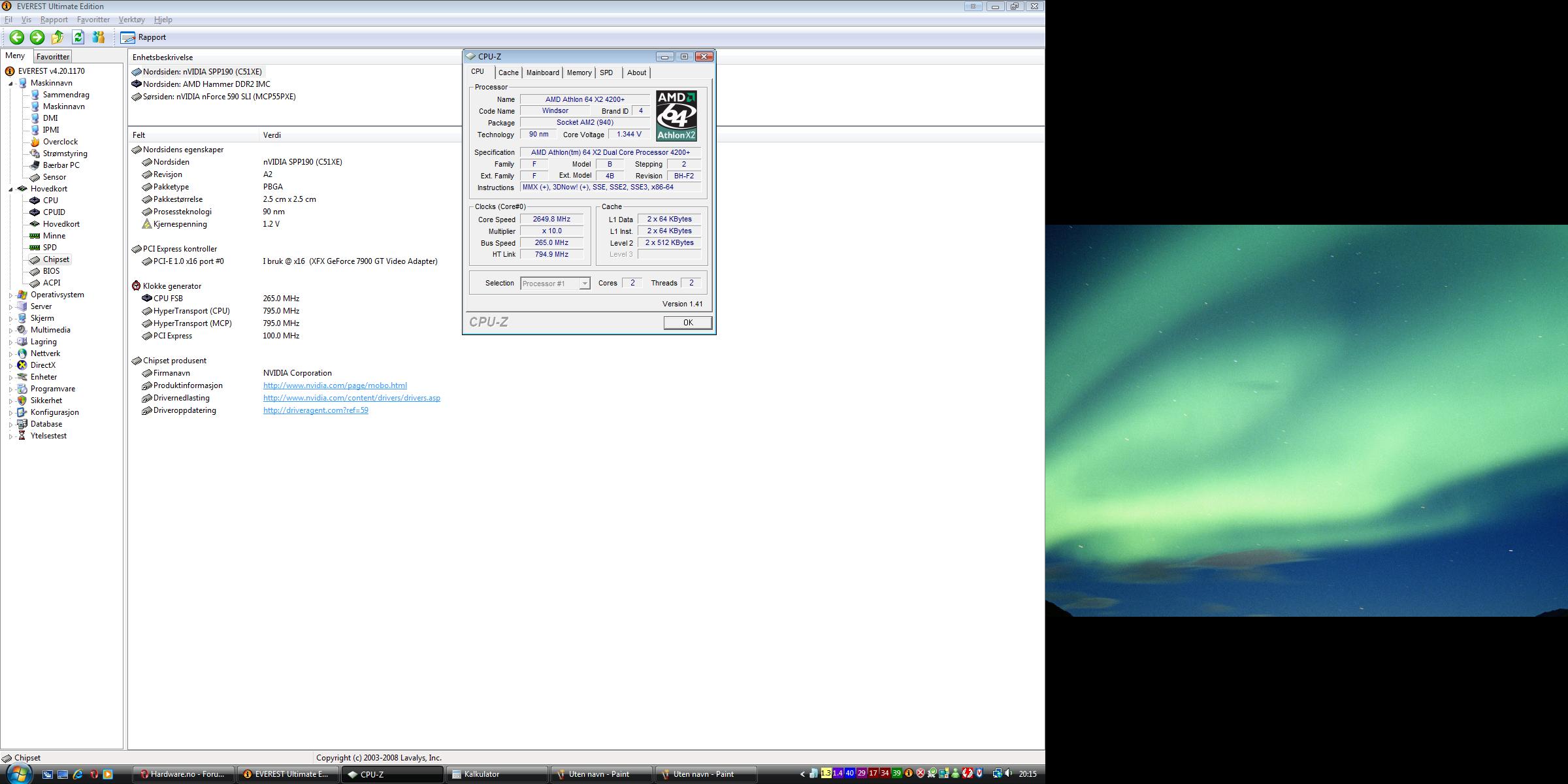1568x784 pixels.
Task: Collapse the Hovedkort tree branch
Action: click(x=10, y=189)
